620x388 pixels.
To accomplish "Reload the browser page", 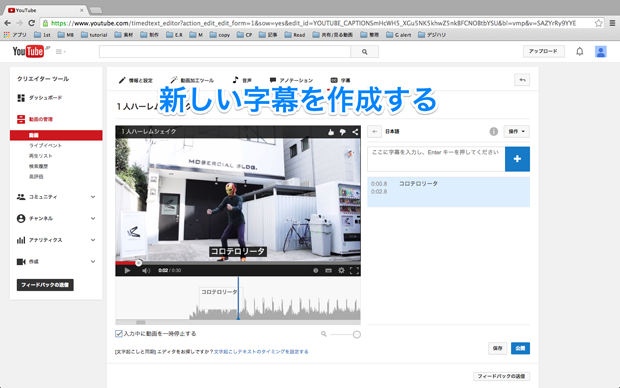I will [x=32, y=23].
